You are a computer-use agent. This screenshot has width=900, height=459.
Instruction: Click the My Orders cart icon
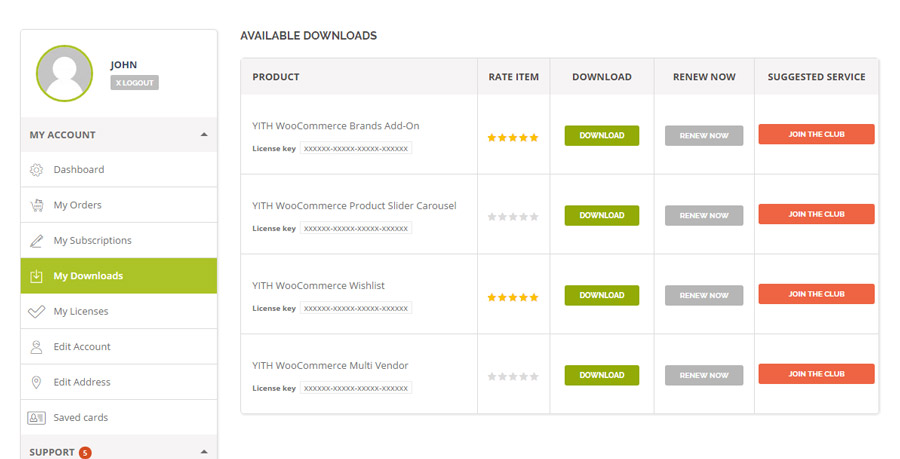(x=37, y=205)
